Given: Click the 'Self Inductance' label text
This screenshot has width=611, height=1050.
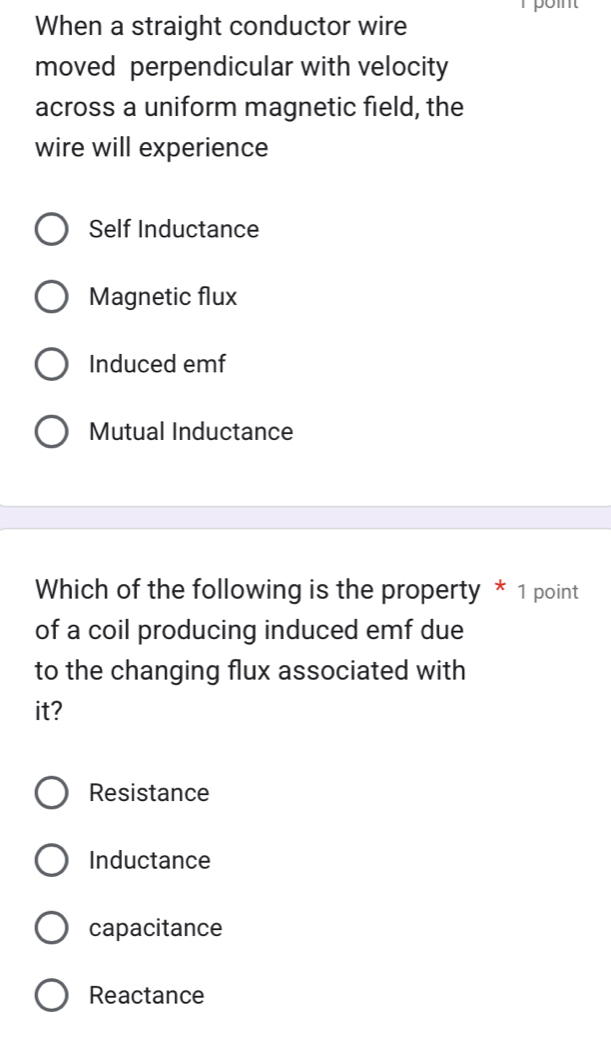Looking at the screenshot, I should (174, 229).
